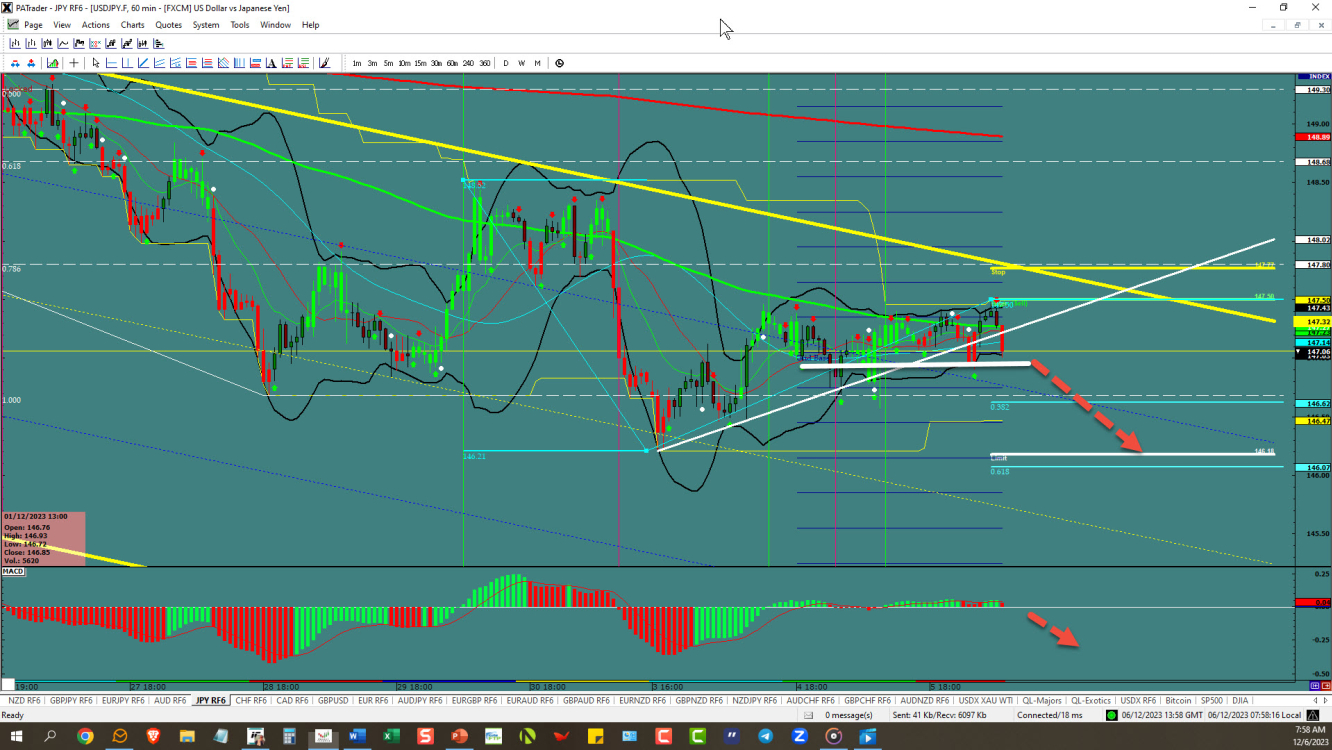Image resolution: width=1332 pixels, height=750 pixels.
Task: Switch to the CHF RF6 tab
Action: pos(249,700)
